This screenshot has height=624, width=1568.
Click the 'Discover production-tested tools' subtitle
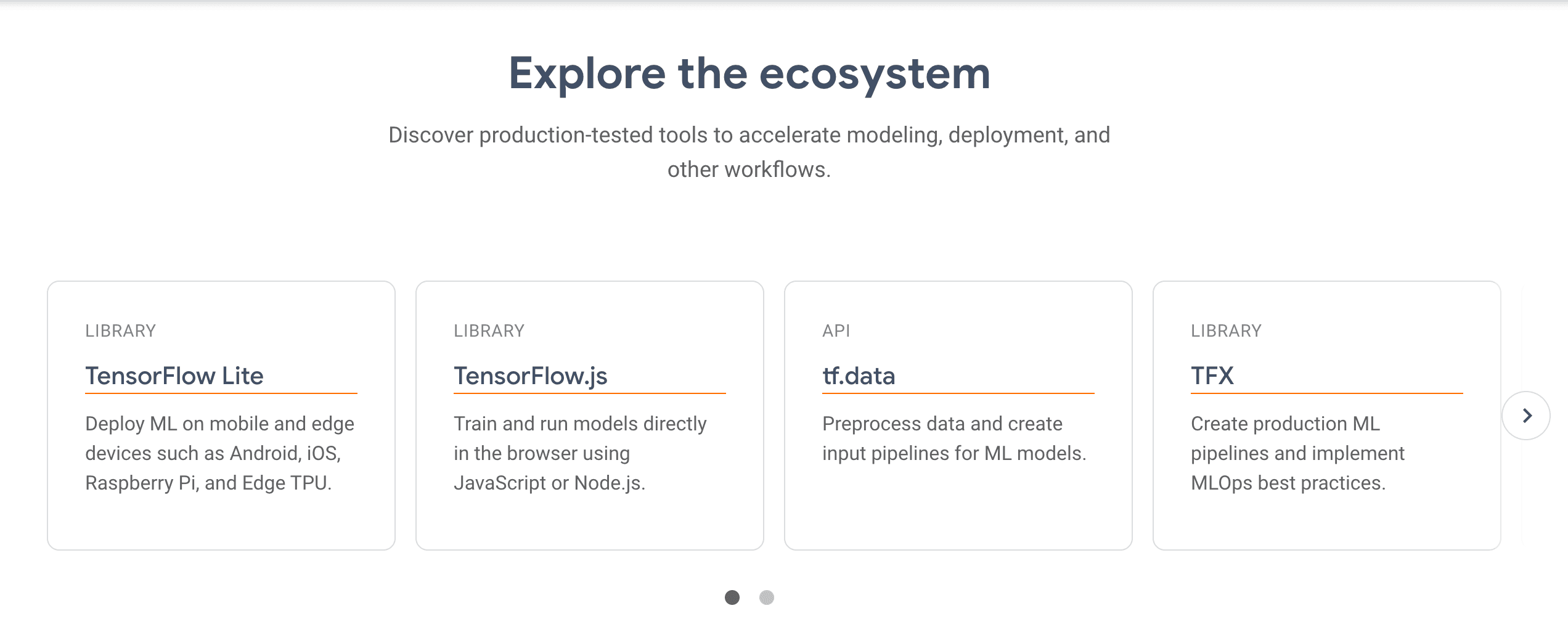pyautogui.click(x=749, y=152)
